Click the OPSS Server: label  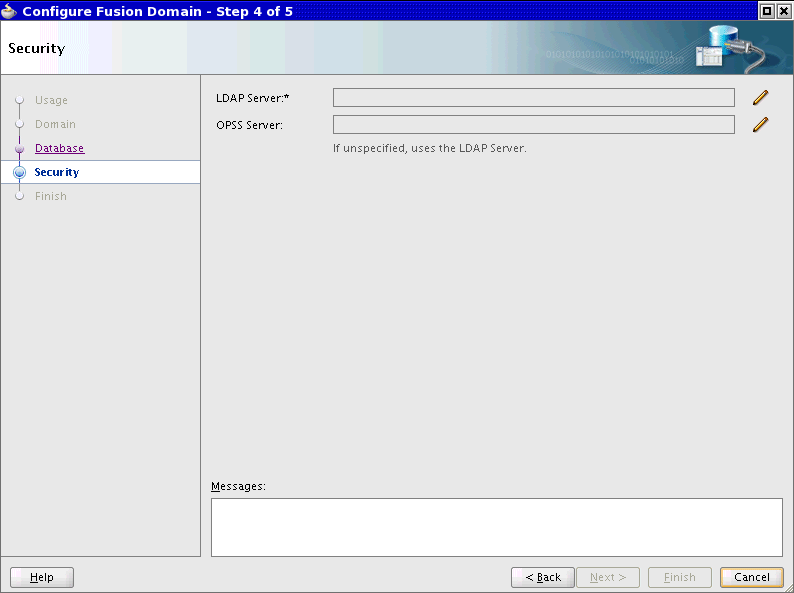[x=250, y=125]
